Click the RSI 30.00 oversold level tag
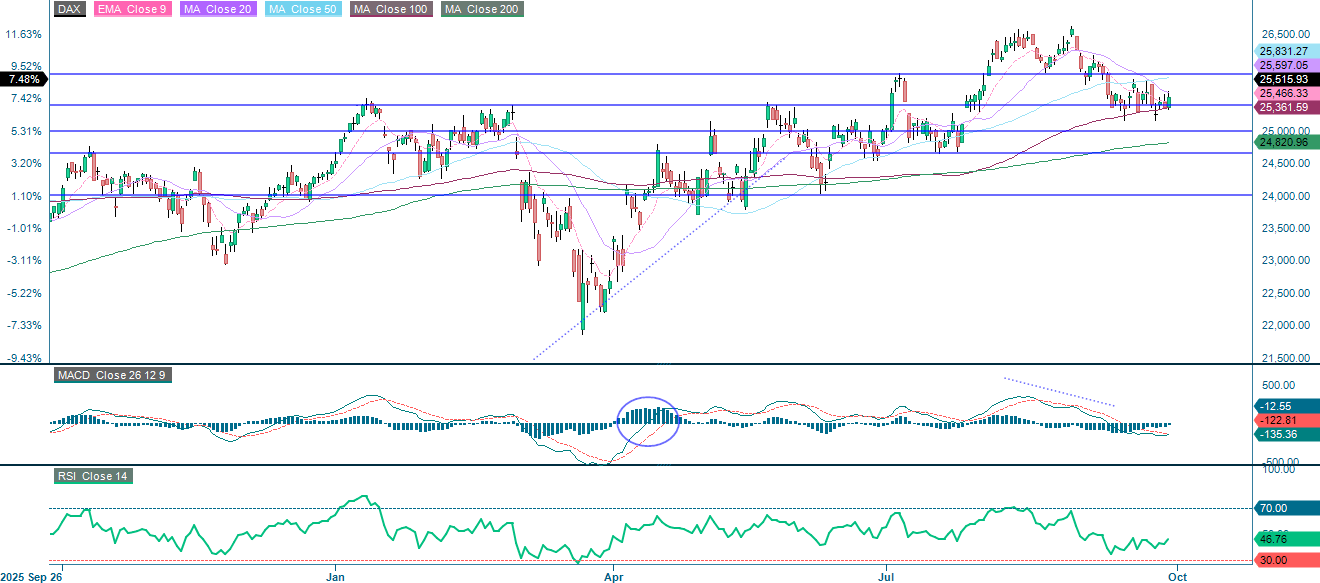1320x583 pixels. [x=1286, y=560]
